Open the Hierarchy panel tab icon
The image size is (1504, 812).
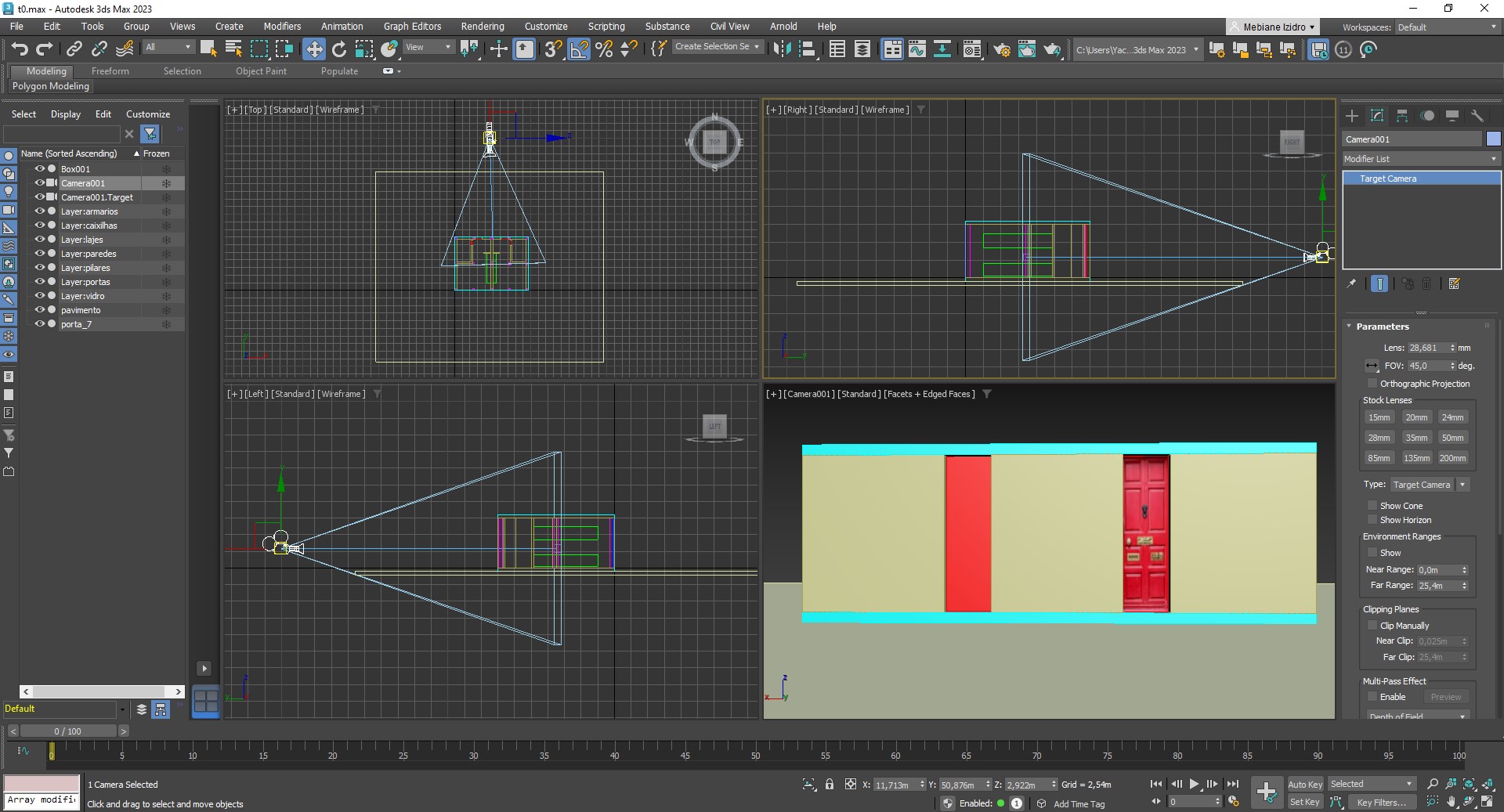point(1402,116)
